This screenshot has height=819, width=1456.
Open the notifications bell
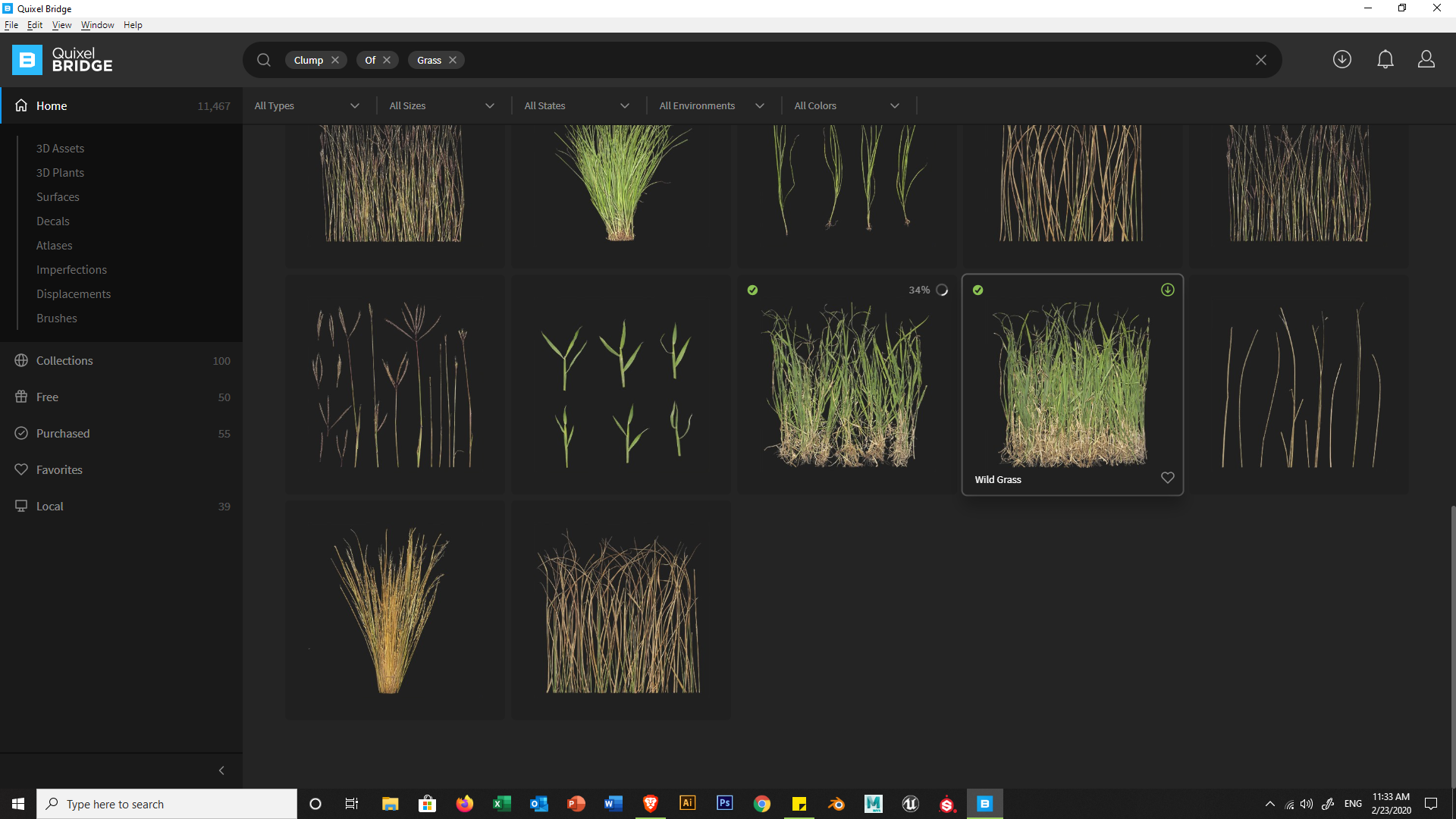(1385, 59)
